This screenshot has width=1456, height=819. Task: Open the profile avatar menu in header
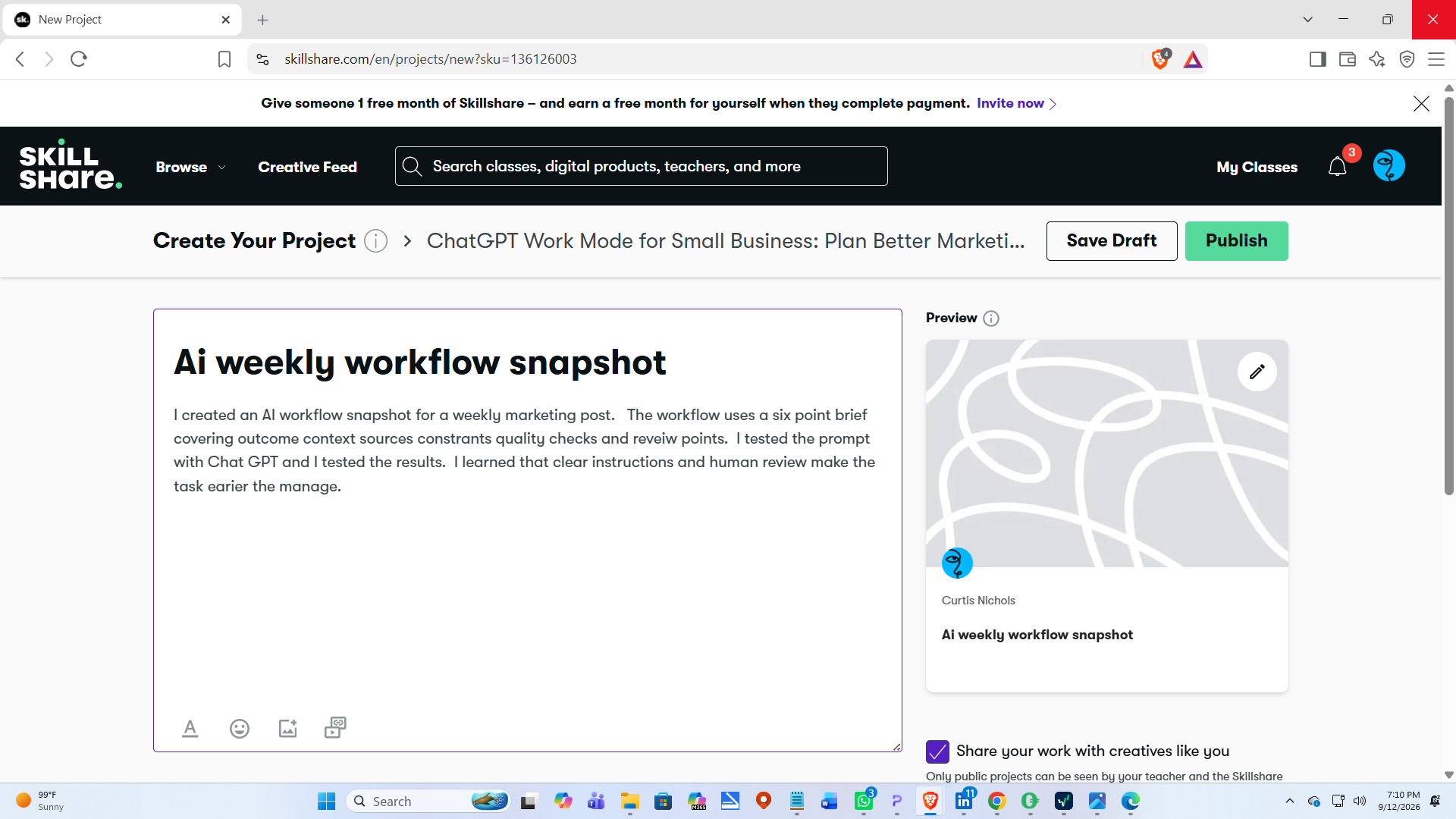point(1389,166)
